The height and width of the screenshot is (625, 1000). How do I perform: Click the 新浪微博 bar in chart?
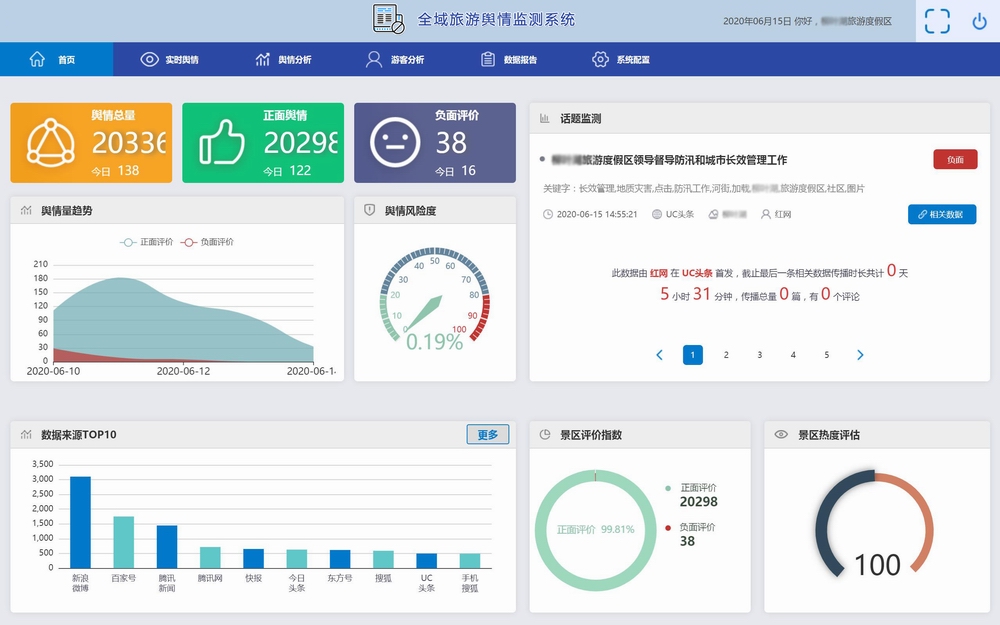pyautogui.click(x=80, y=522)
